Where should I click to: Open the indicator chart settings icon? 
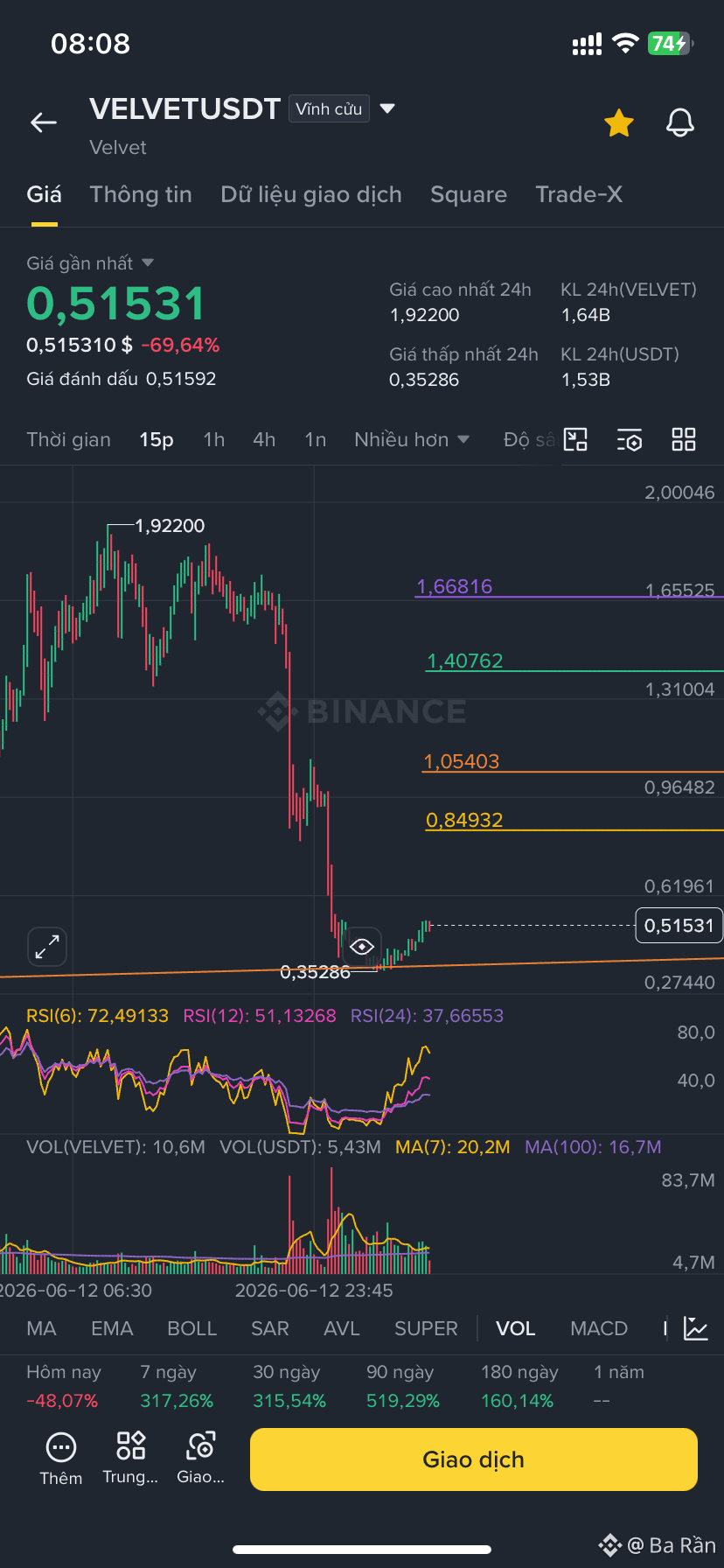click(696, 1328)
